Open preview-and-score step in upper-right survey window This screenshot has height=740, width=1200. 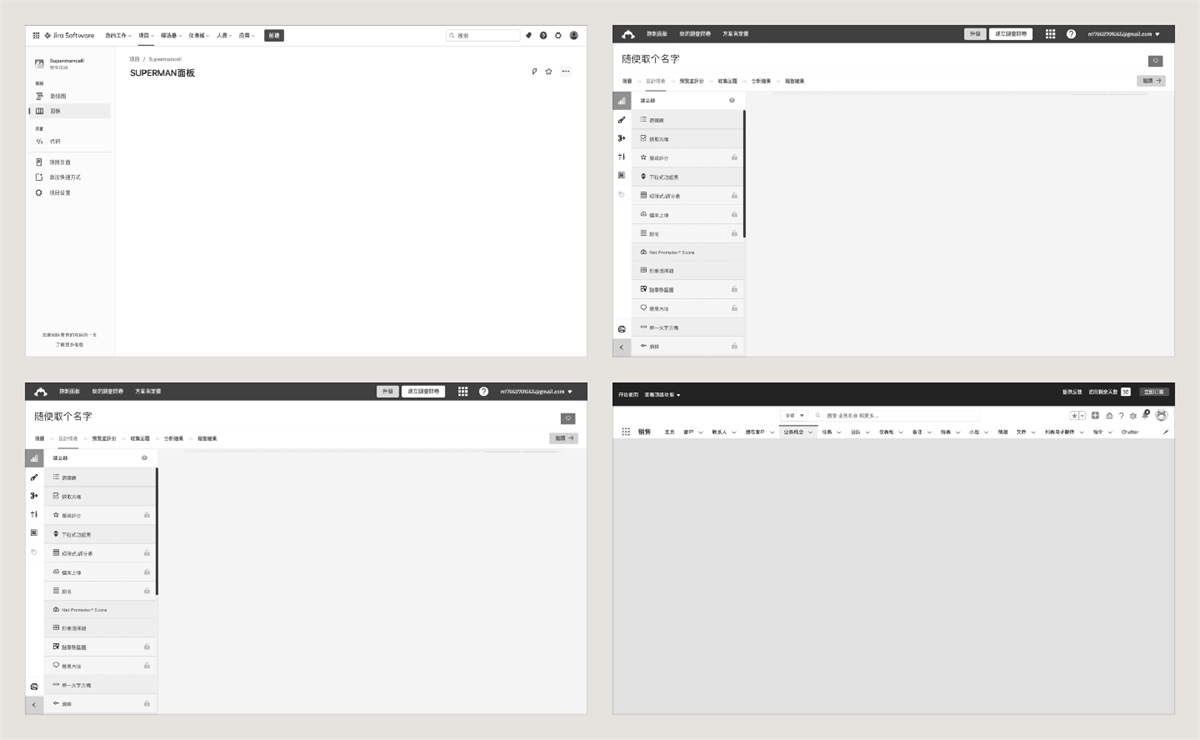pos(692,80)
